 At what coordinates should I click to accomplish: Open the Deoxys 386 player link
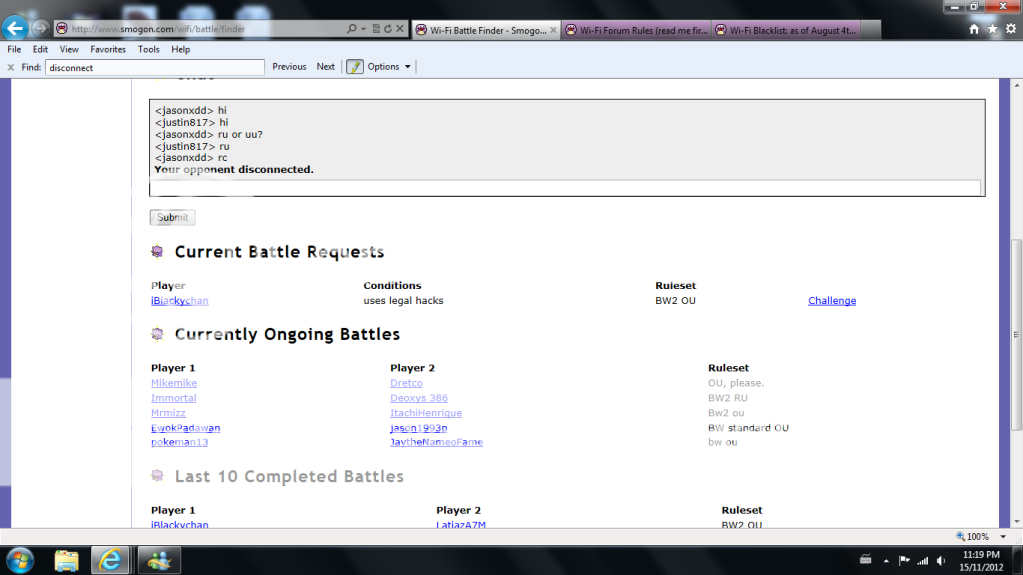click(x=419, y=398)
